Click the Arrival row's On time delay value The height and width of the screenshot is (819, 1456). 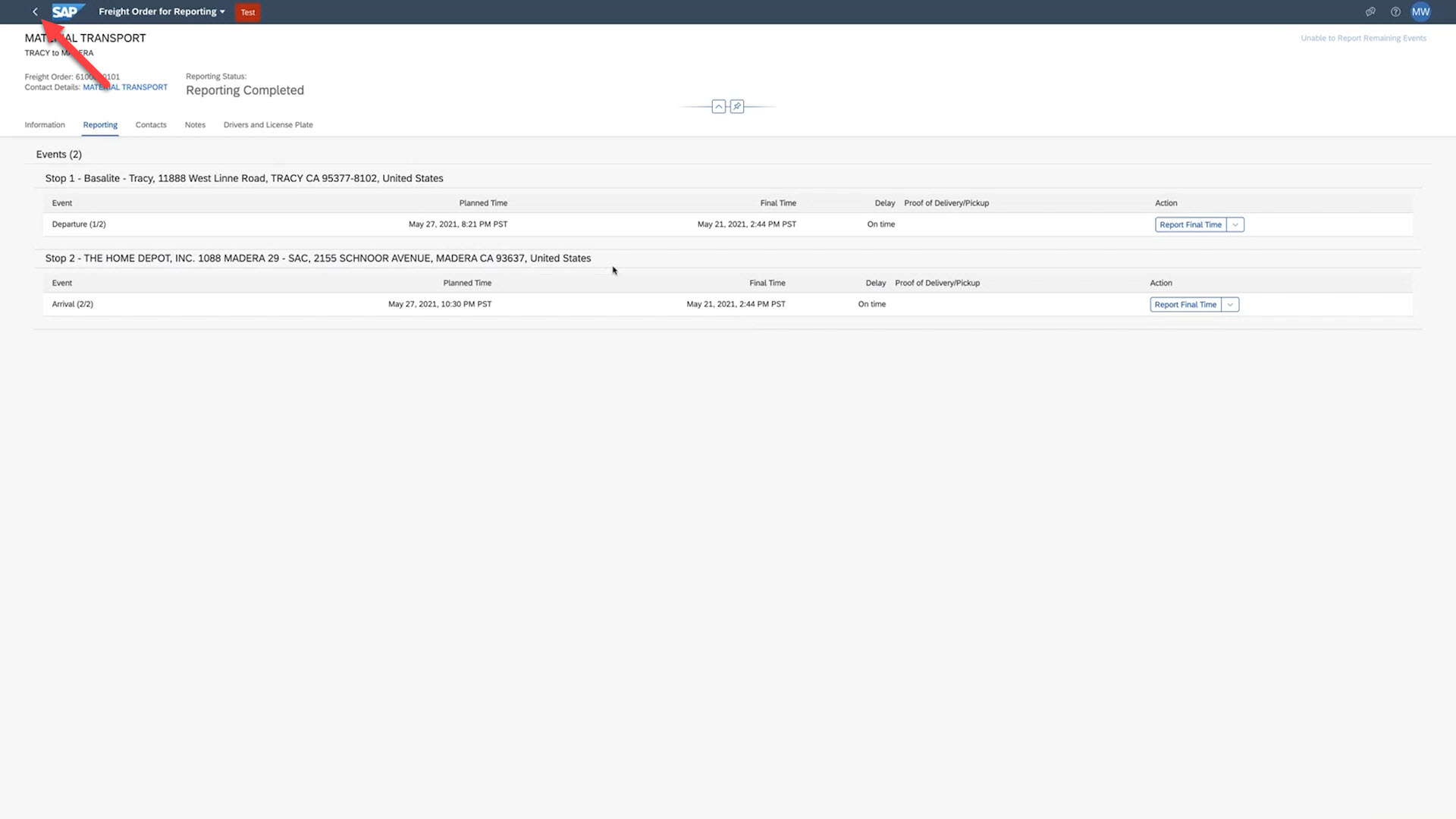click(x=872, y=304)
